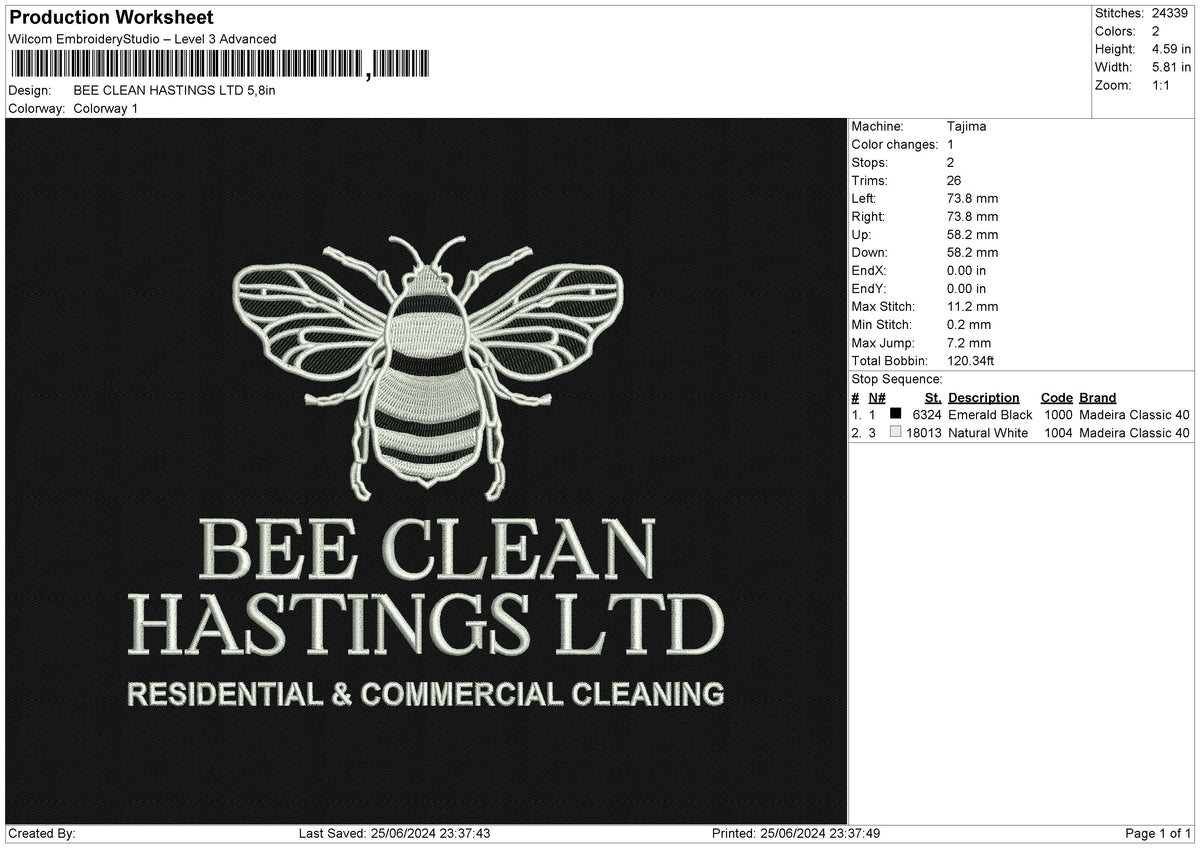Click the Trims value 26
This screenshot has width=1200, height=848.
pyautogui.click(x=954, y=180)
